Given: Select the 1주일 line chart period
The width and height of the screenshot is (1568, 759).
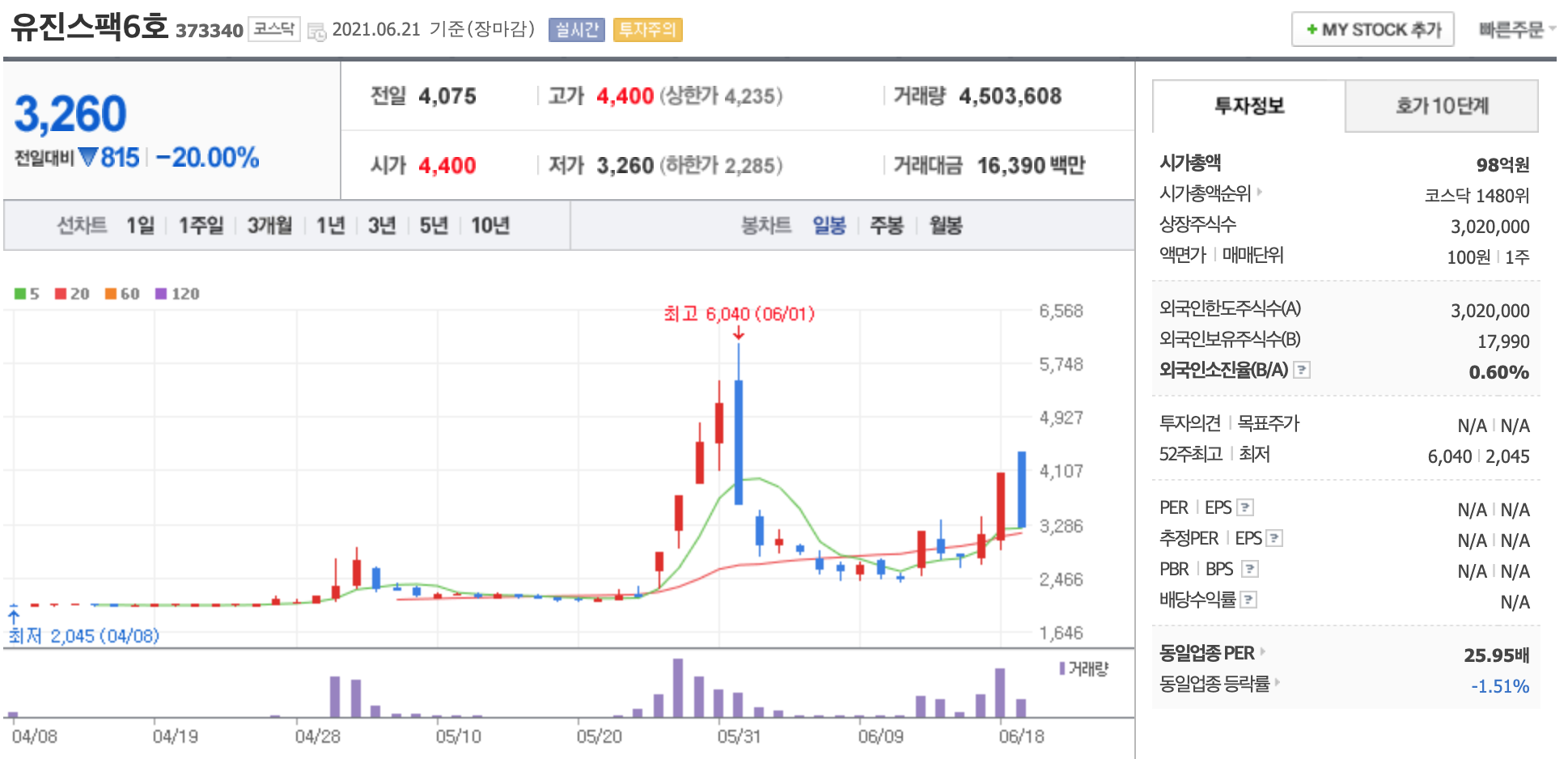Looking at the screenshot, I should pos(201,225).
